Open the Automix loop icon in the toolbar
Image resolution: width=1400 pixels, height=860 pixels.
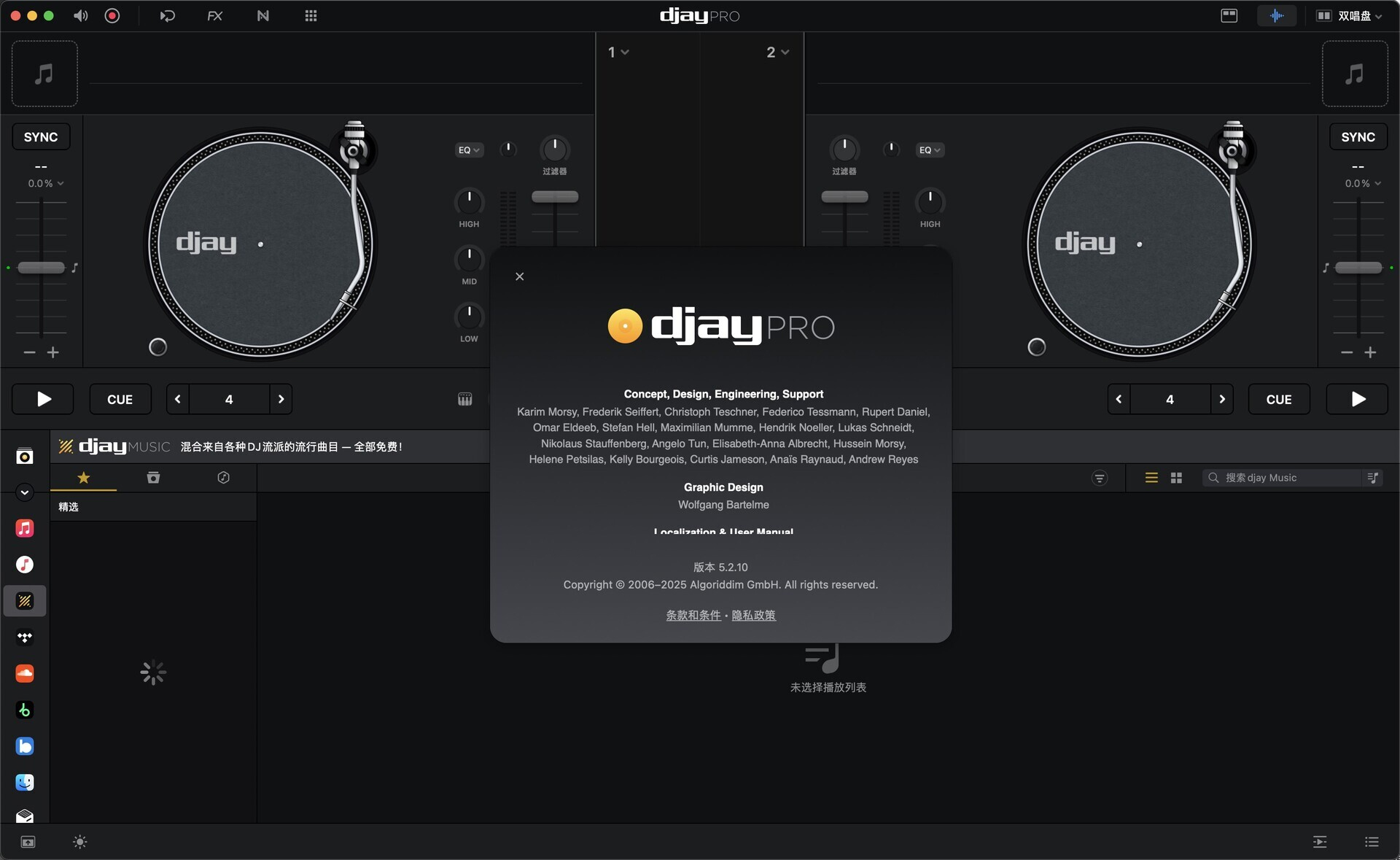point(167,16)
